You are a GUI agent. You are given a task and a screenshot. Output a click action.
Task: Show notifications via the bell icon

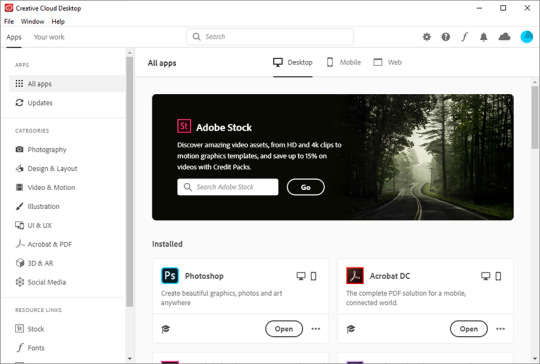(484, 37)
